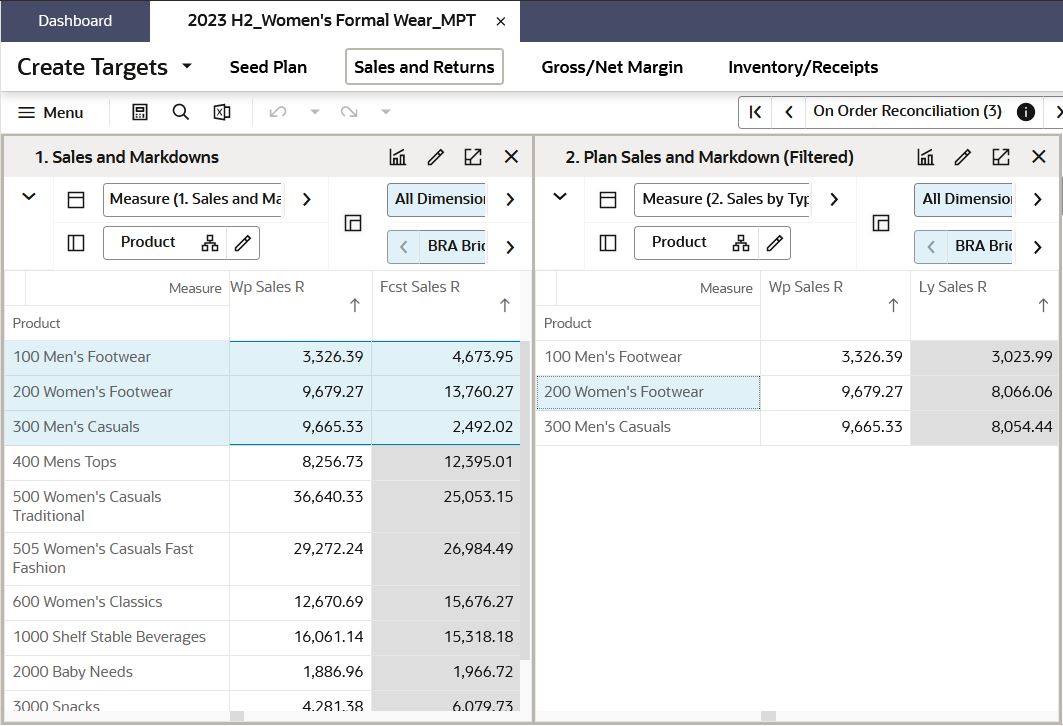This screenshot has height=726, width=1063.
Task: Click the search magnifier icon
Action: coord(180,112)
